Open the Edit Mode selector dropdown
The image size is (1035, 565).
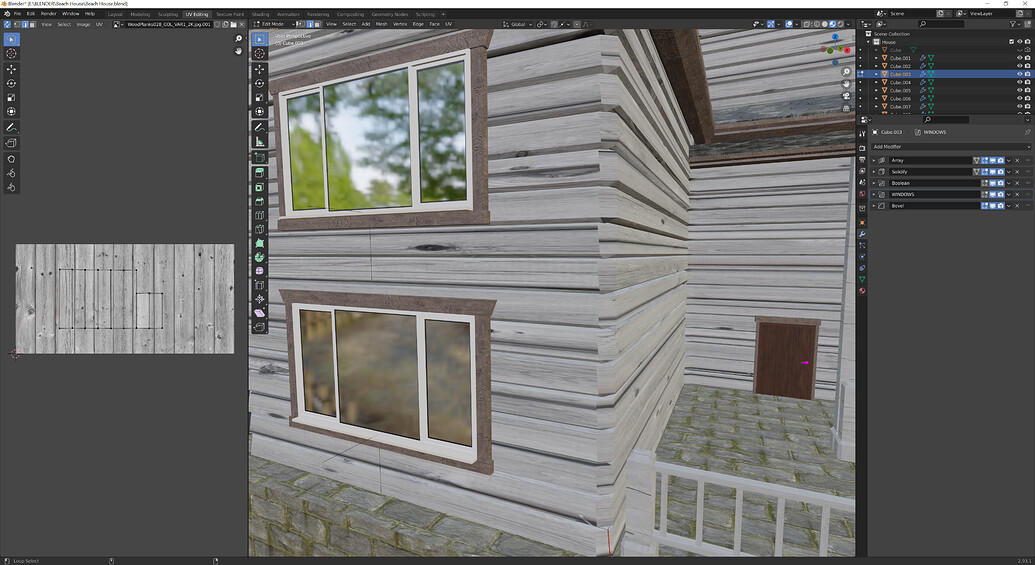pyautogui.click(x=275, y=24)
